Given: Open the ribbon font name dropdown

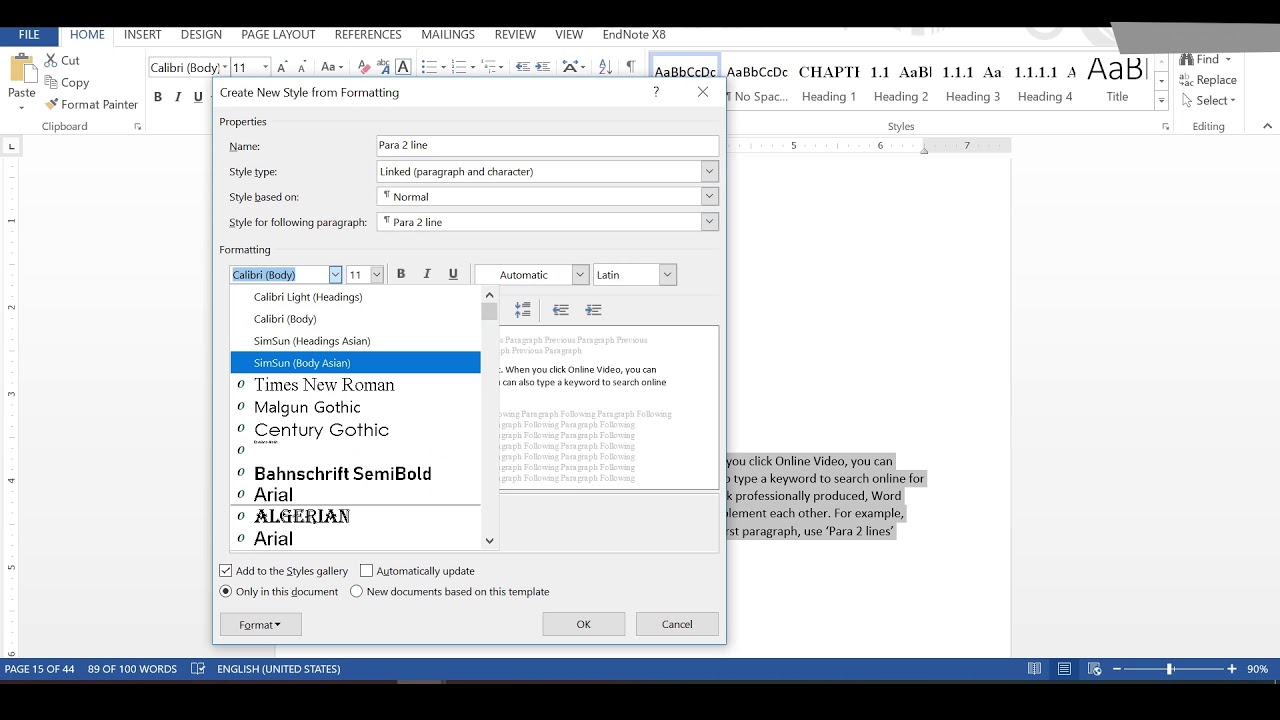Looking at the screenshot, I should 225,67.
